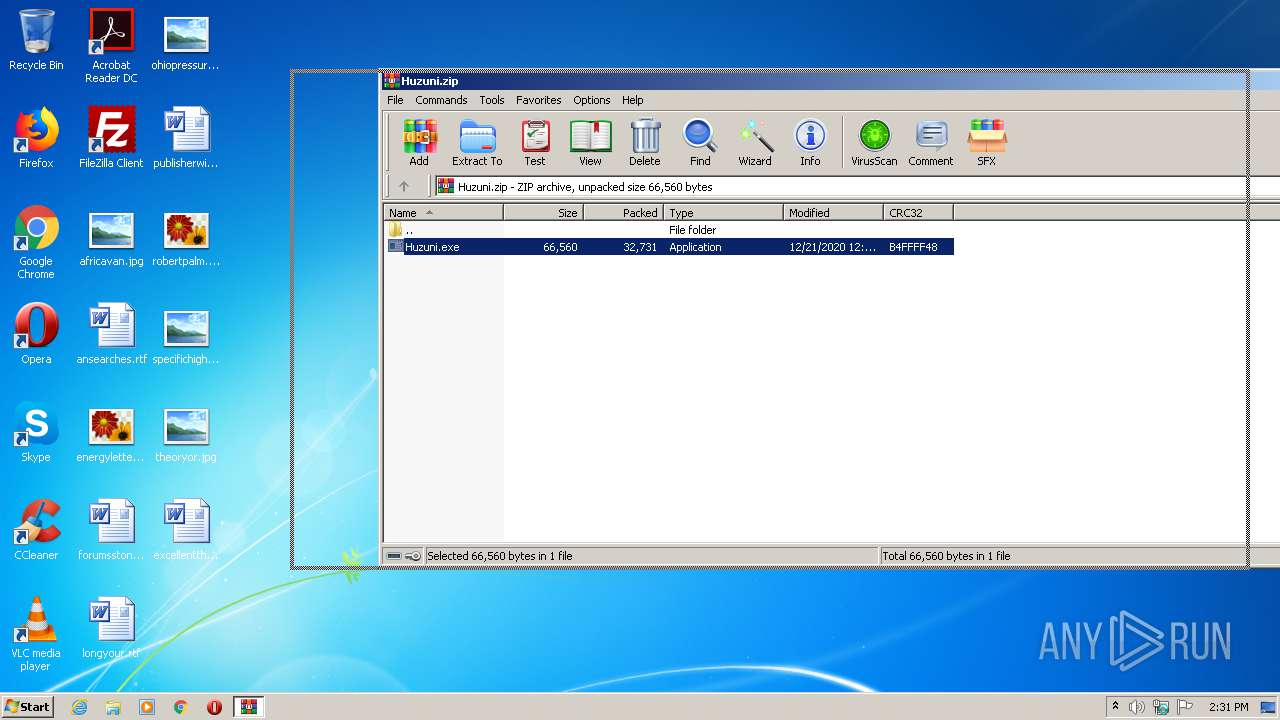Open Recycle Bin desktop icon
1280x720 pixels.
tap(36, 40)
